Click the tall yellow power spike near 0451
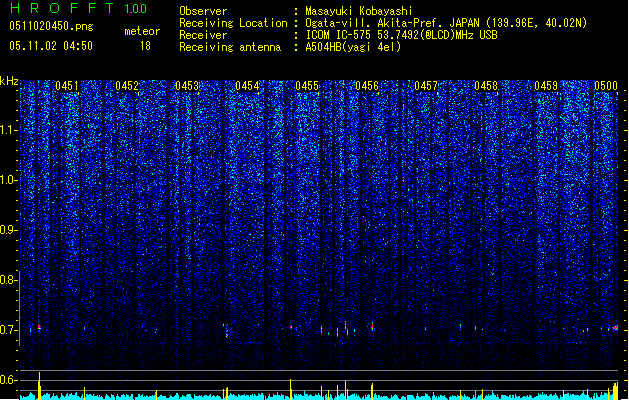629x400 pixels. coord(39,386)
